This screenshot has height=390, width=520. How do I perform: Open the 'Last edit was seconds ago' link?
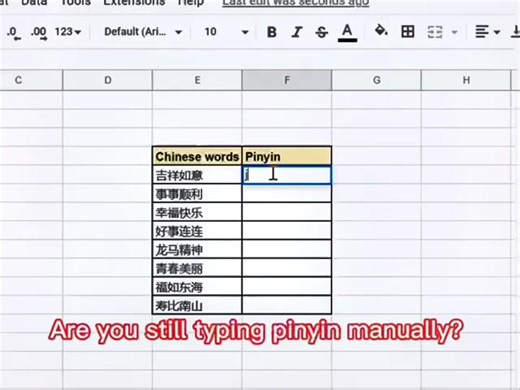coord(296,3)
